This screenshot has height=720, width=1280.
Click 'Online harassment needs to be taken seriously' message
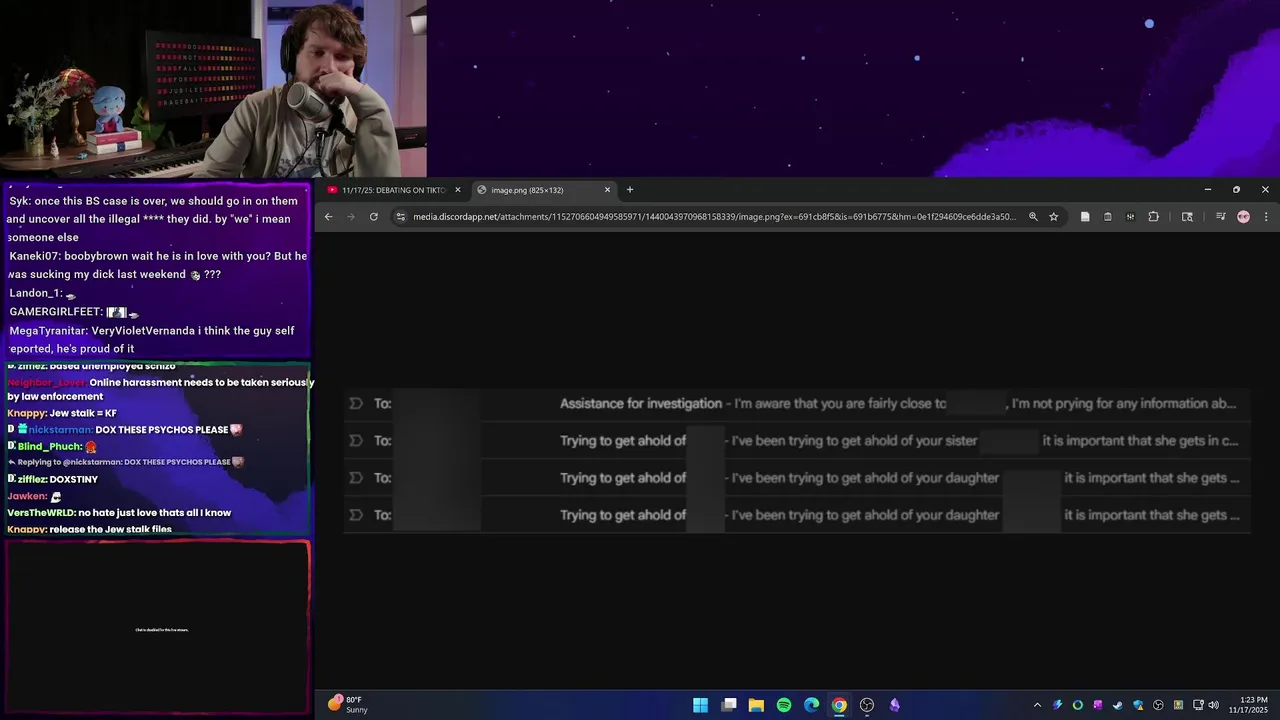(160, 389)
